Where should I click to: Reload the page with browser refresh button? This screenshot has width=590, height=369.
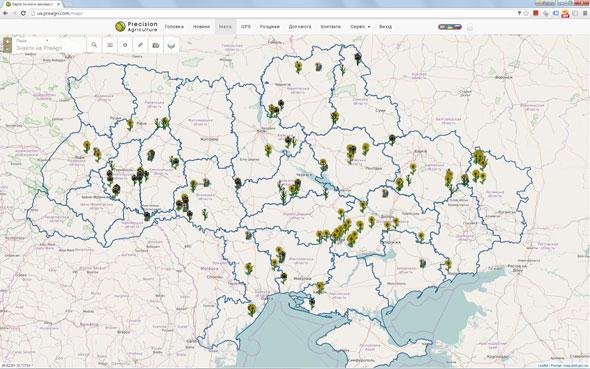click(23, 13)
